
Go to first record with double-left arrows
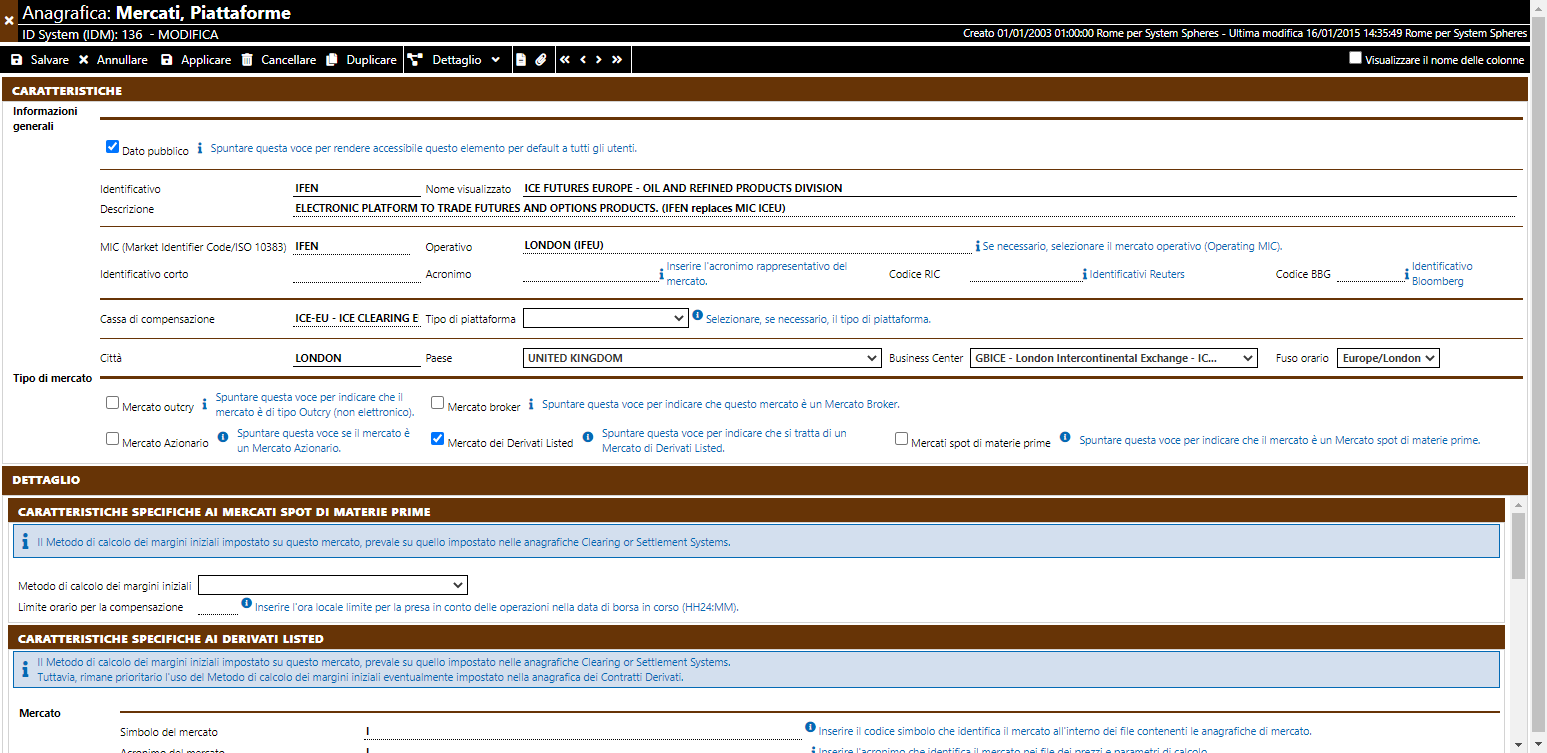(x=565, y=60)
